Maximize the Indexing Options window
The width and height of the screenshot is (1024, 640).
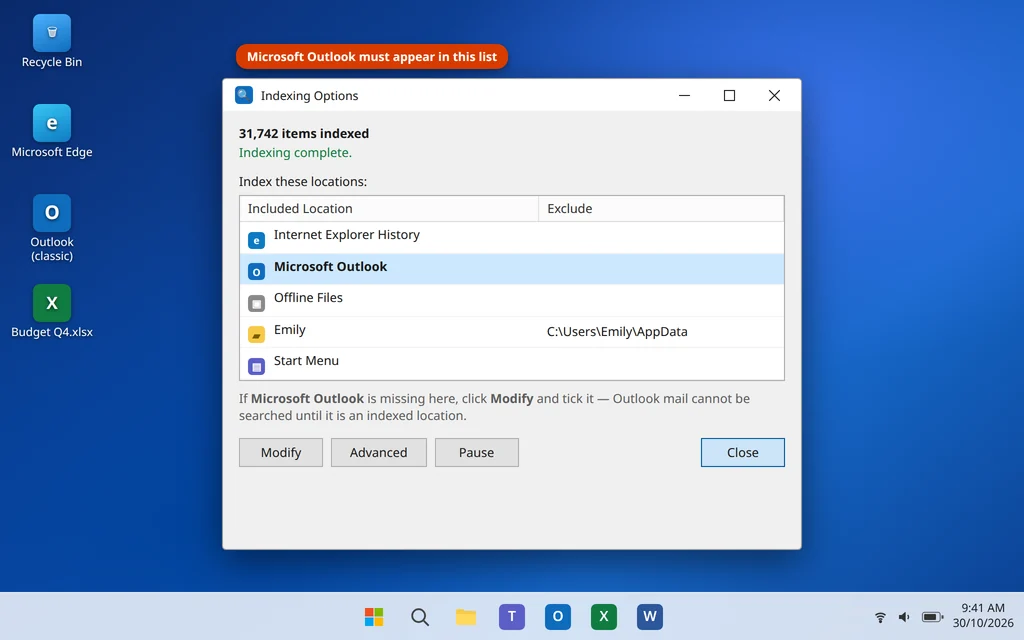(x=729, y=95)
